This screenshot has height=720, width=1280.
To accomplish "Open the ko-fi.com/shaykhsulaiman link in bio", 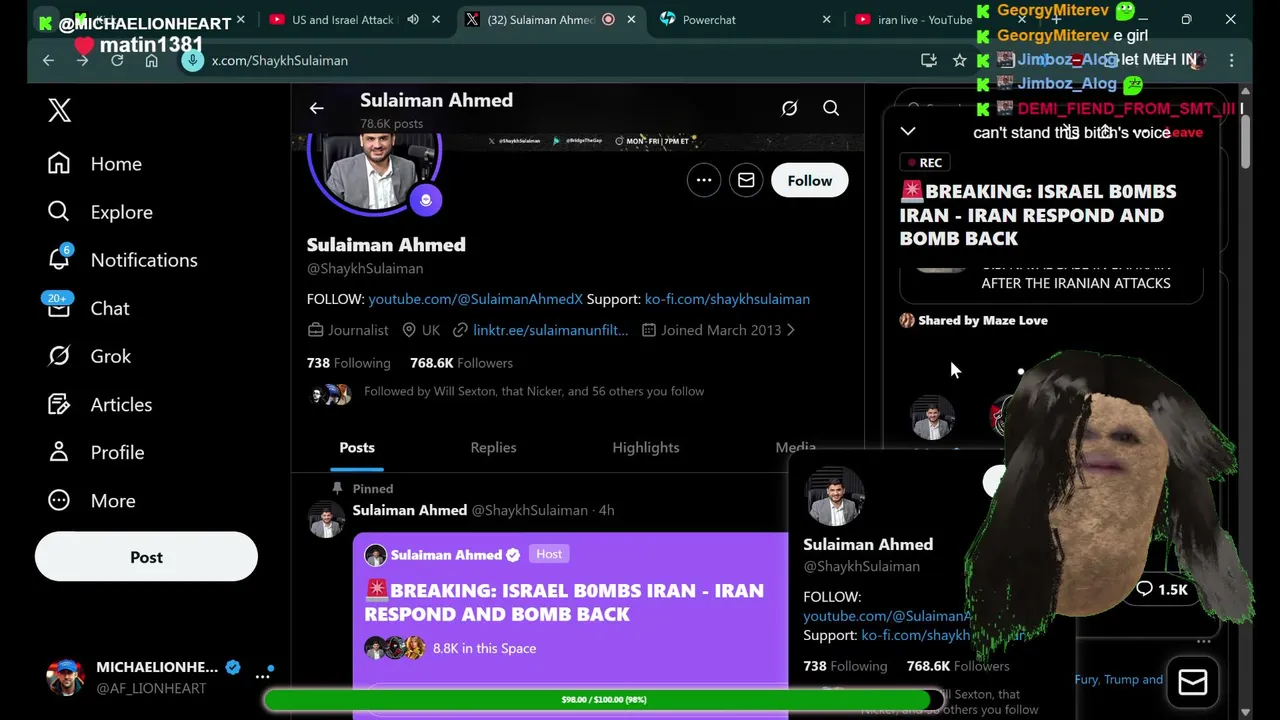I will click(727, 299).
